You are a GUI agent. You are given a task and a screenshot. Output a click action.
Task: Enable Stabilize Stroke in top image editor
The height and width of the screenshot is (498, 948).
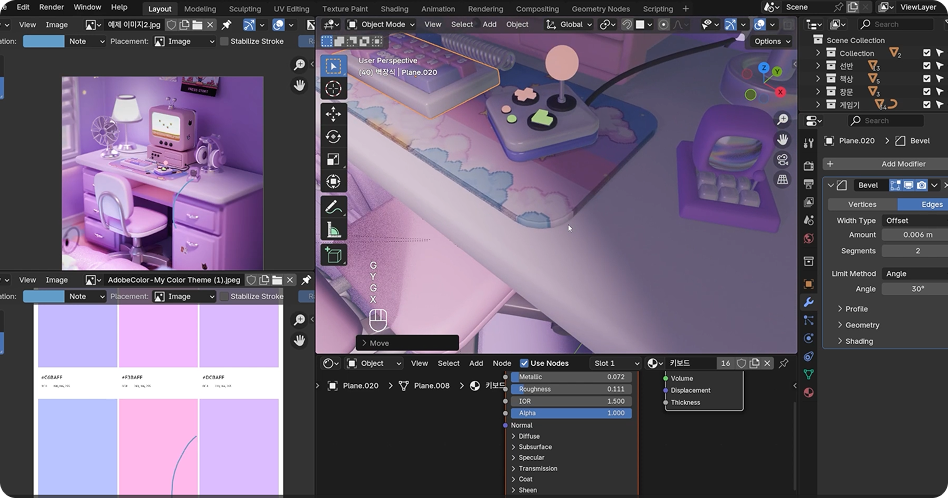pyautogui.click(x=224, y=41)
